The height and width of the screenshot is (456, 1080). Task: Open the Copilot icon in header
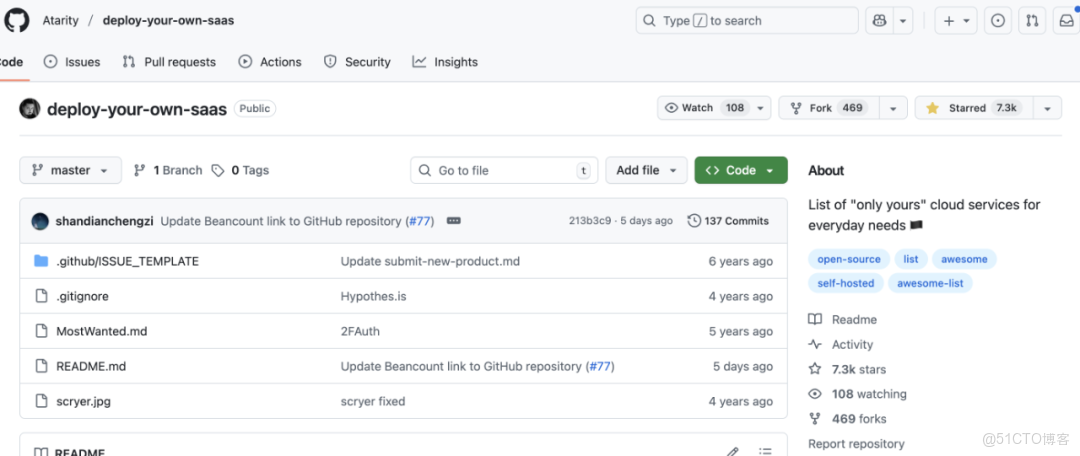[879, 20]
